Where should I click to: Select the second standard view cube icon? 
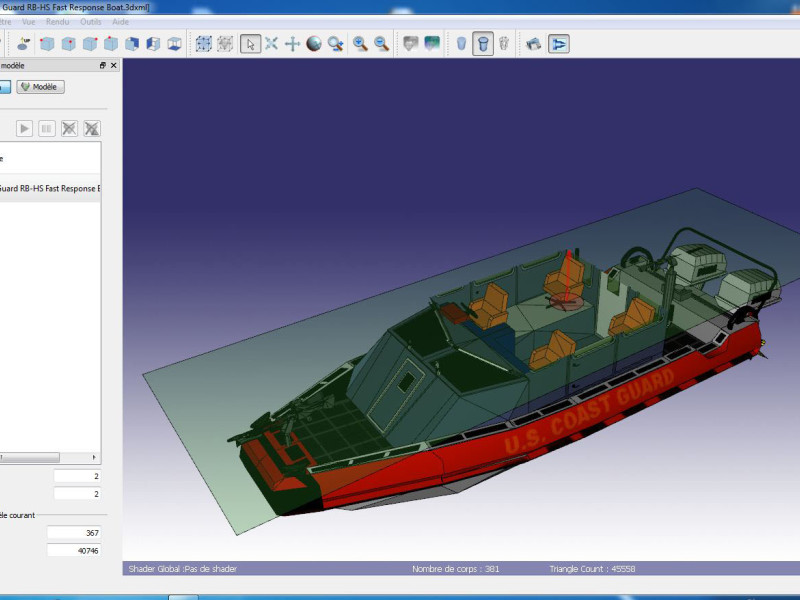(x=68, y=44)
